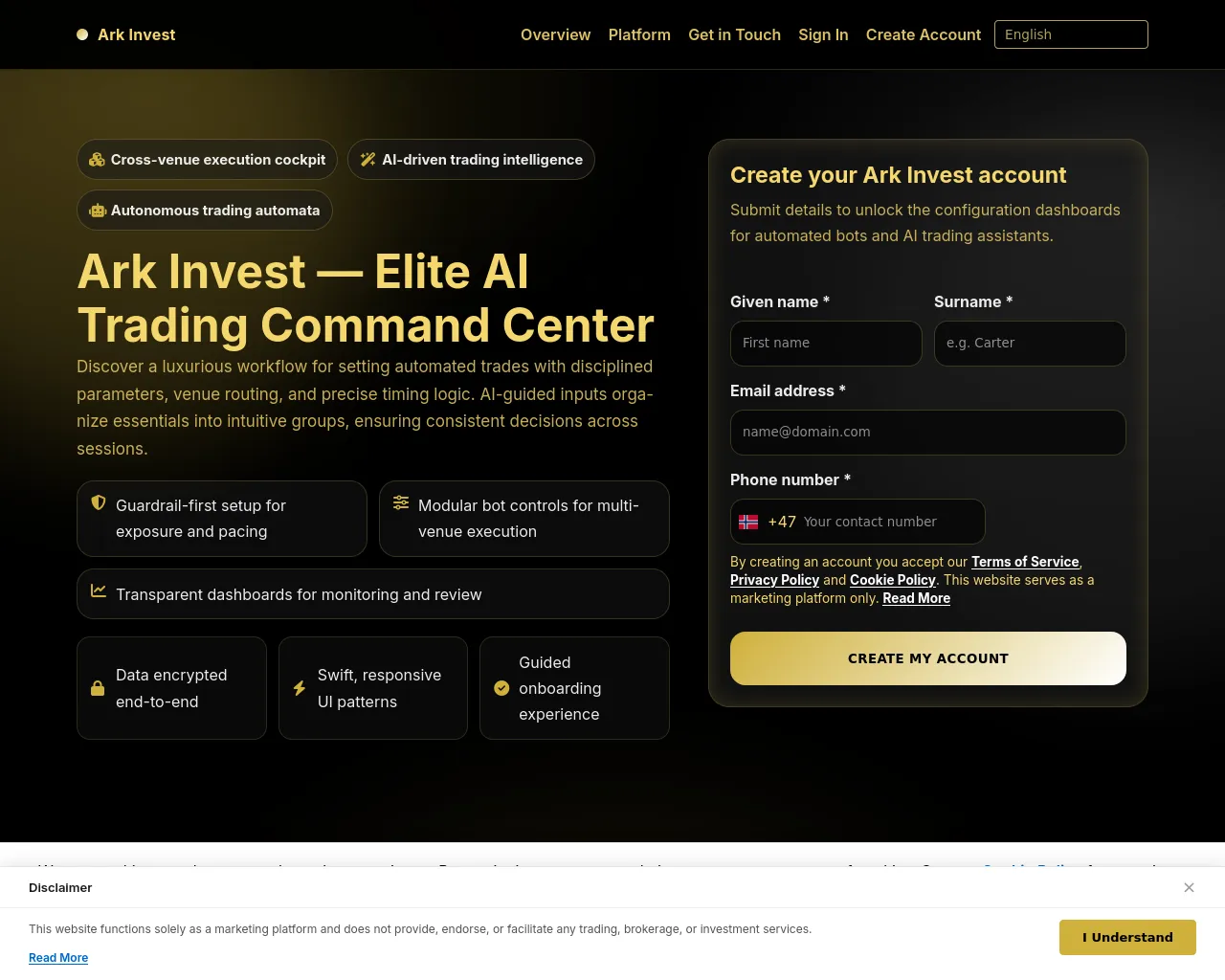Select Get in Touch in navigation
This screenshot has height=980, width=1225.
click(x=734, y=34)
